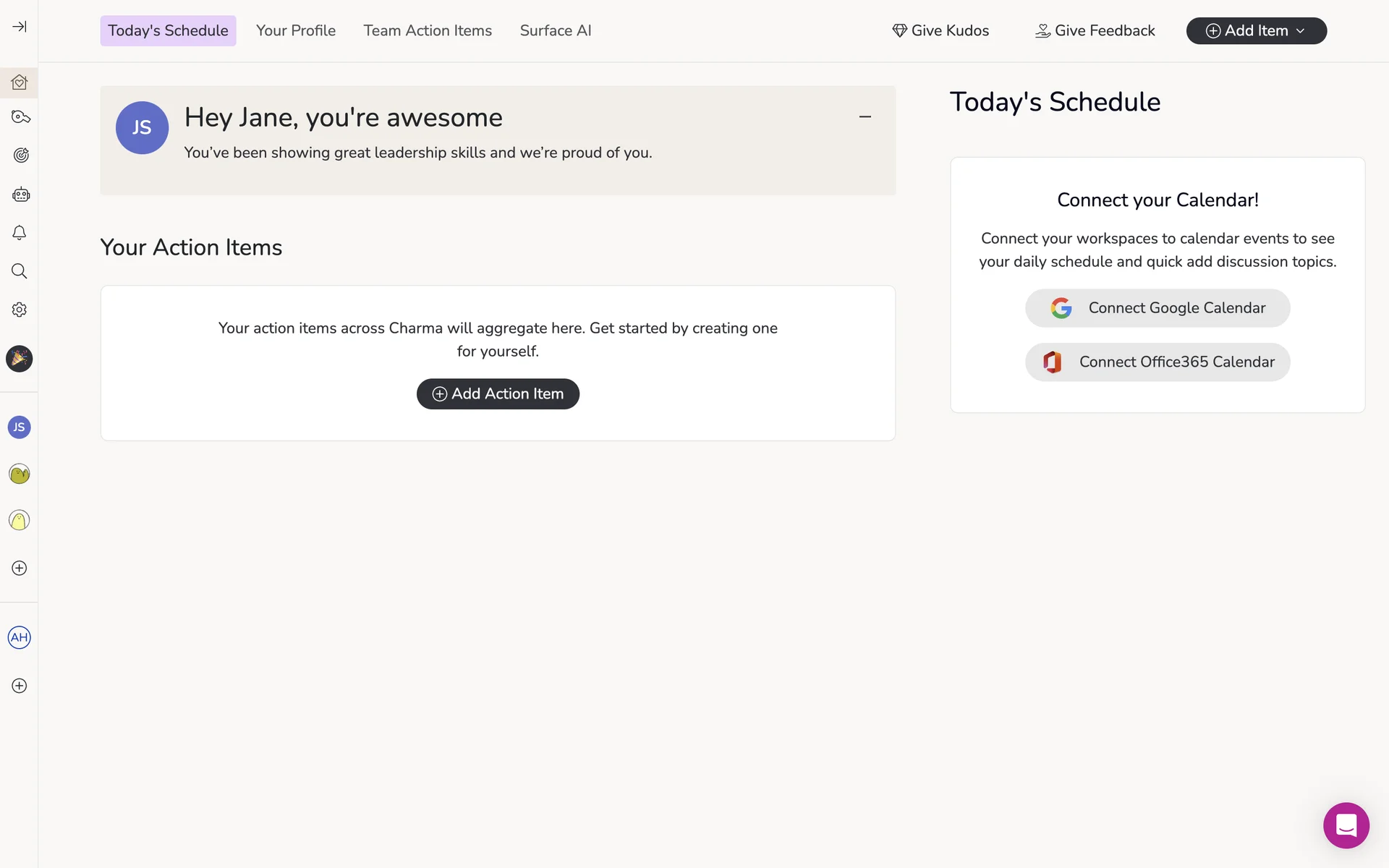The height and width of the screenshot is (868, 1389).
Task: Click Give Kudos
Action: pyautogui.click(x=940, y=30)
